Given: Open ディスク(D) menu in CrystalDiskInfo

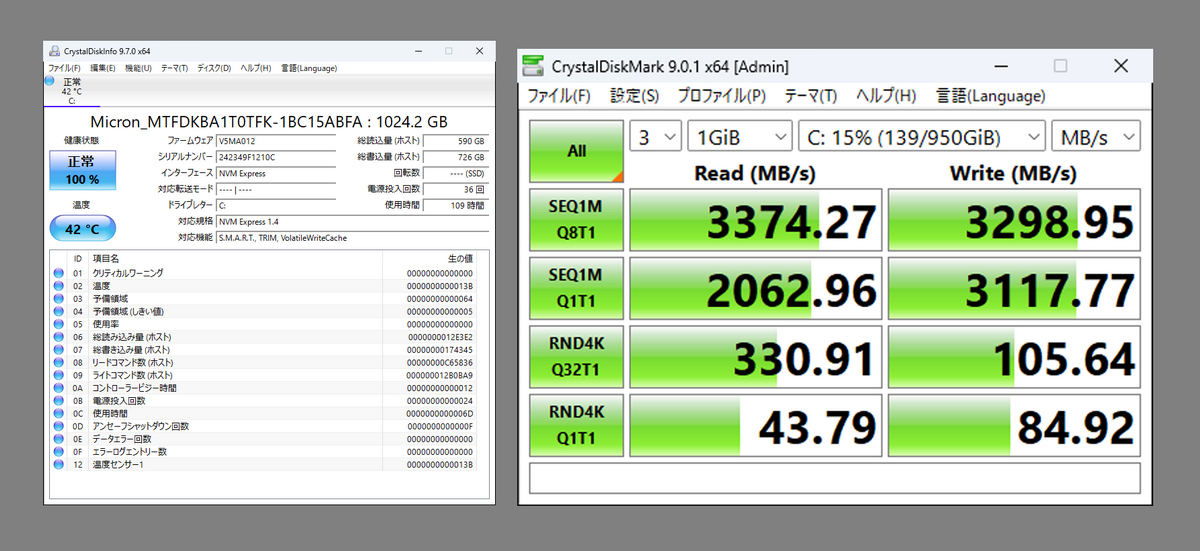Looking at the screenshot, I should pyautogui.click(x=214, y=68).
